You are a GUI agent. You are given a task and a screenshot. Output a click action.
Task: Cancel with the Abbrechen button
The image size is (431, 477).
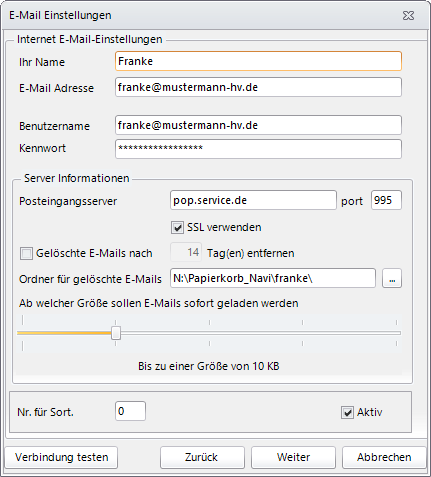pyautogui.click(x=384, y=457)
